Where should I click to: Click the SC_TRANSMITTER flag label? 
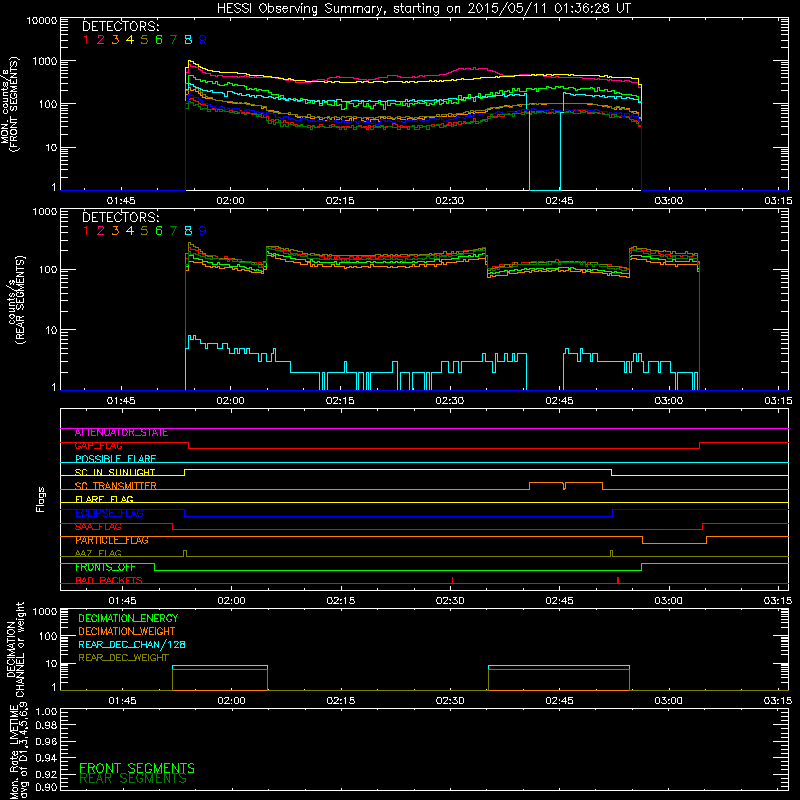(115, 486)
